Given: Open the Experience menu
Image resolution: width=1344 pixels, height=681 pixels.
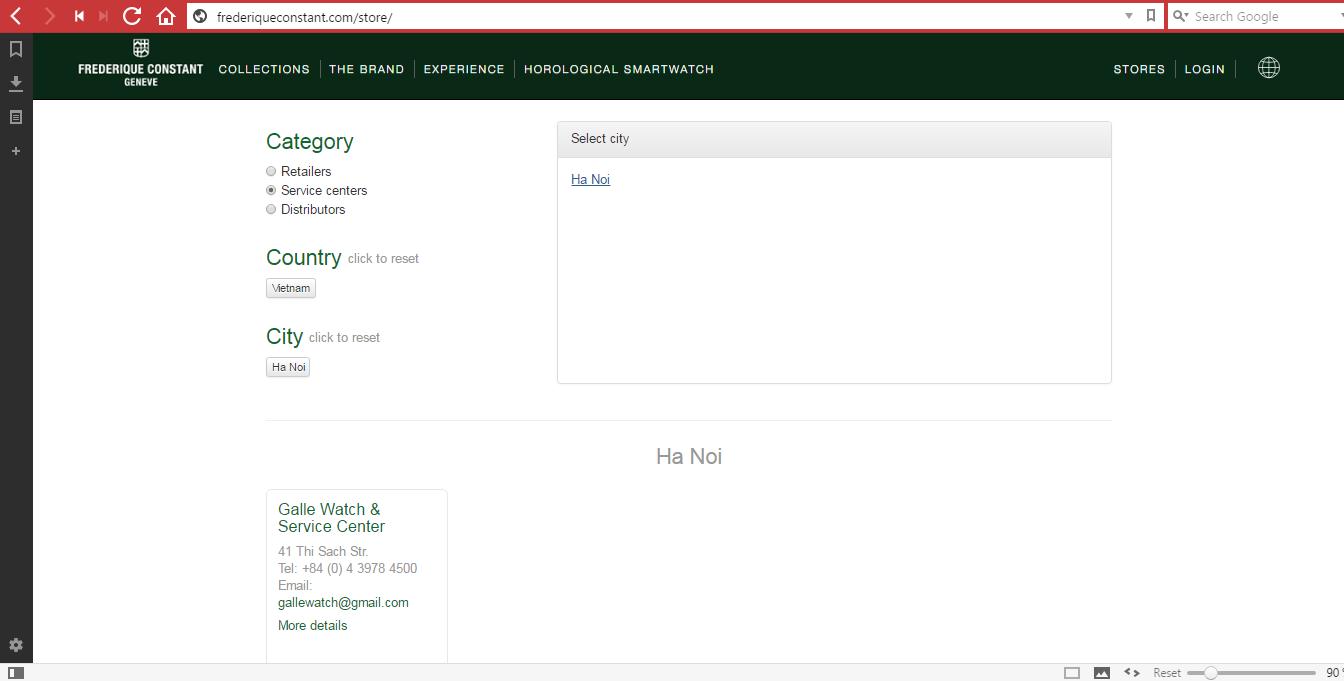Looking at the screenshot, I should pos(464,69).
